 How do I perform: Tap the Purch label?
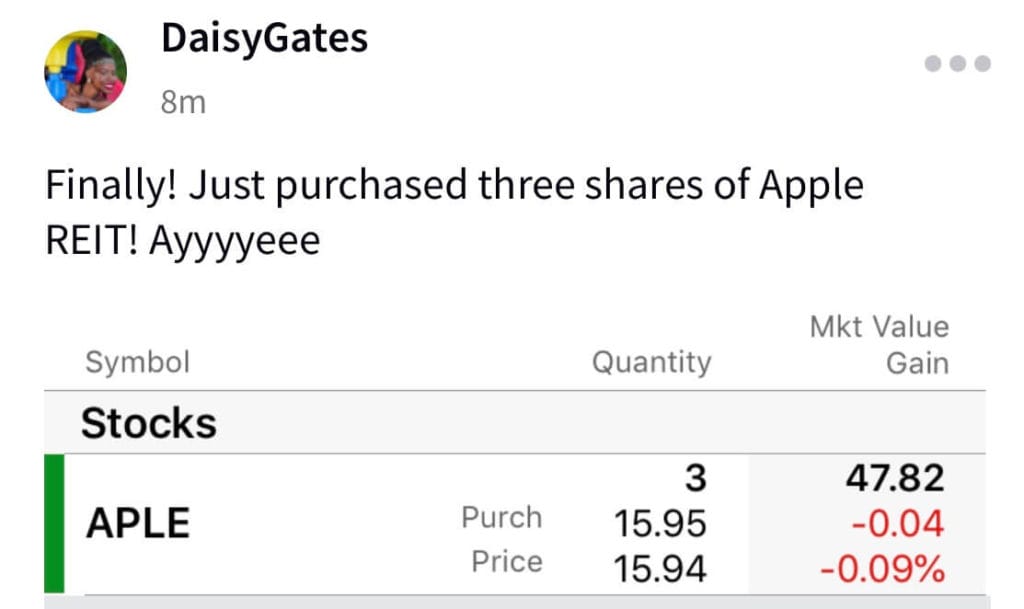pos(502,518)
